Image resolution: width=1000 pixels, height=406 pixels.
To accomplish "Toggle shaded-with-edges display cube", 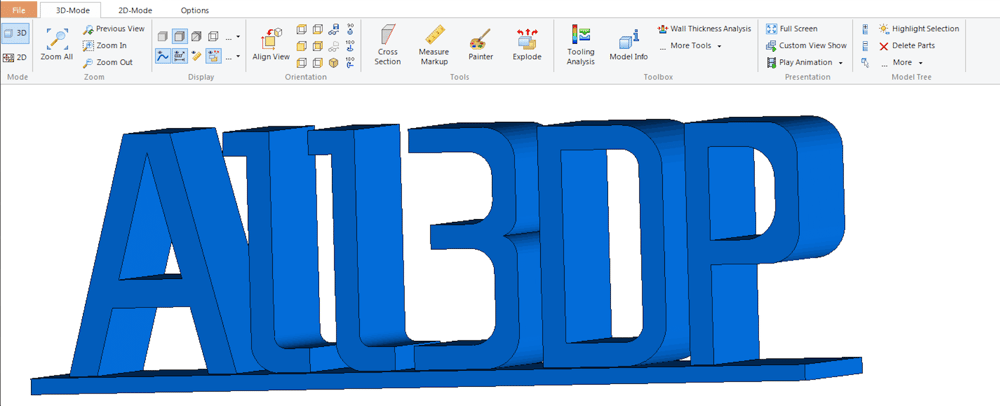I will tap(180, 36).
